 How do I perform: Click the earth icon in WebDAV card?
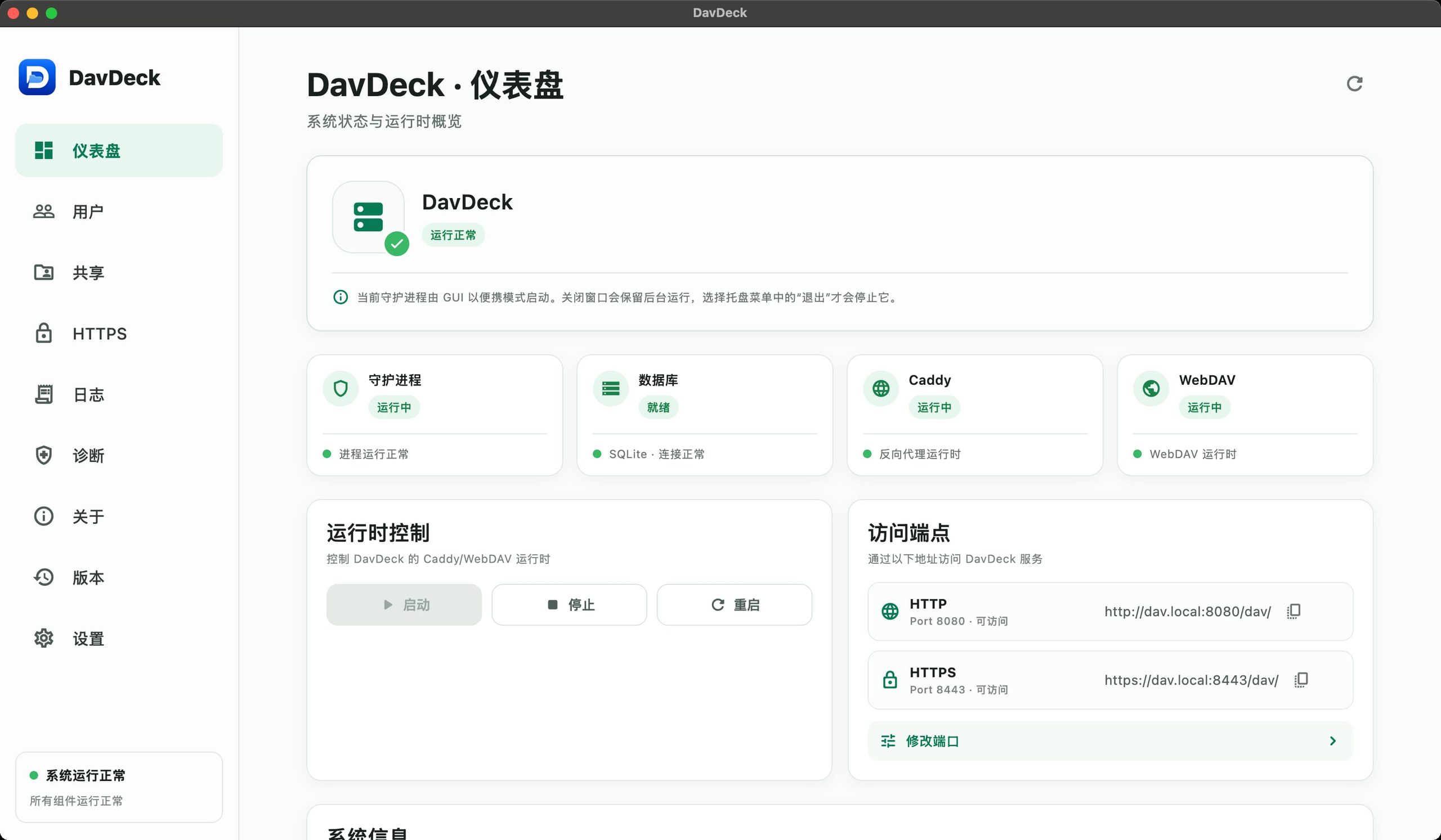pyautogui.click(x=1151, y=389)
